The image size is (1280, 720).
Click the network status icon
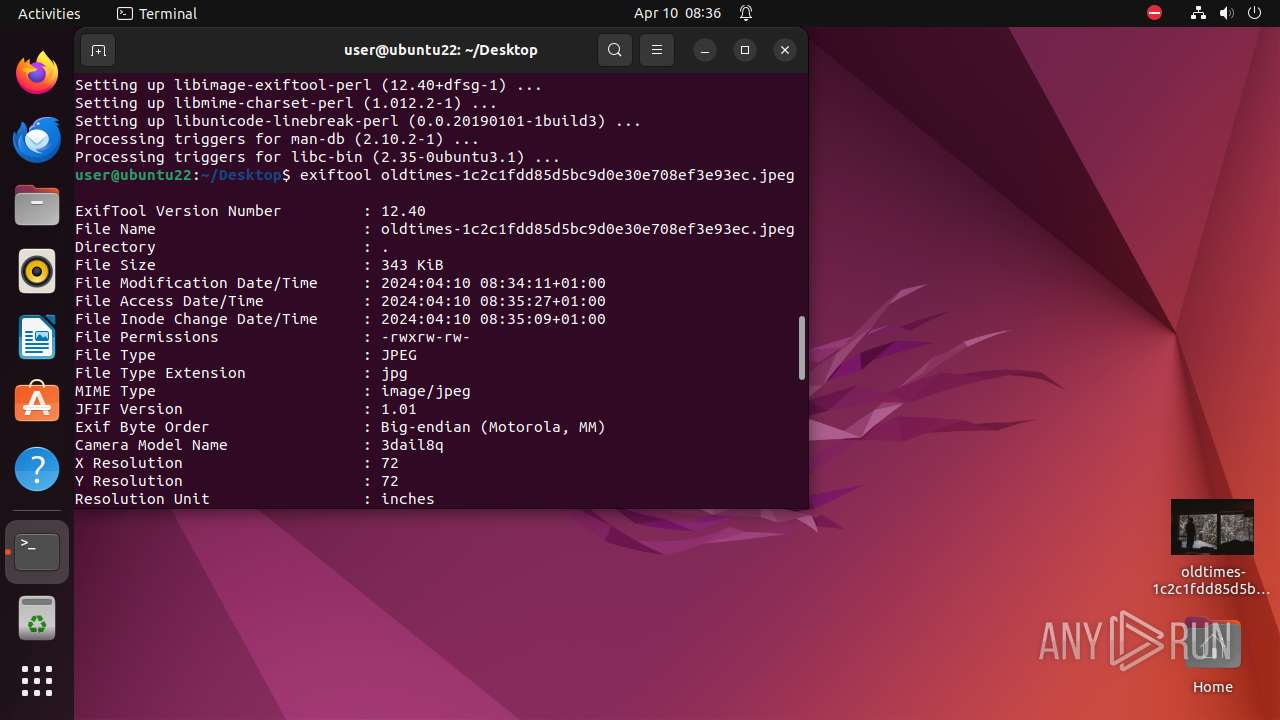[x=1199, y=13]
